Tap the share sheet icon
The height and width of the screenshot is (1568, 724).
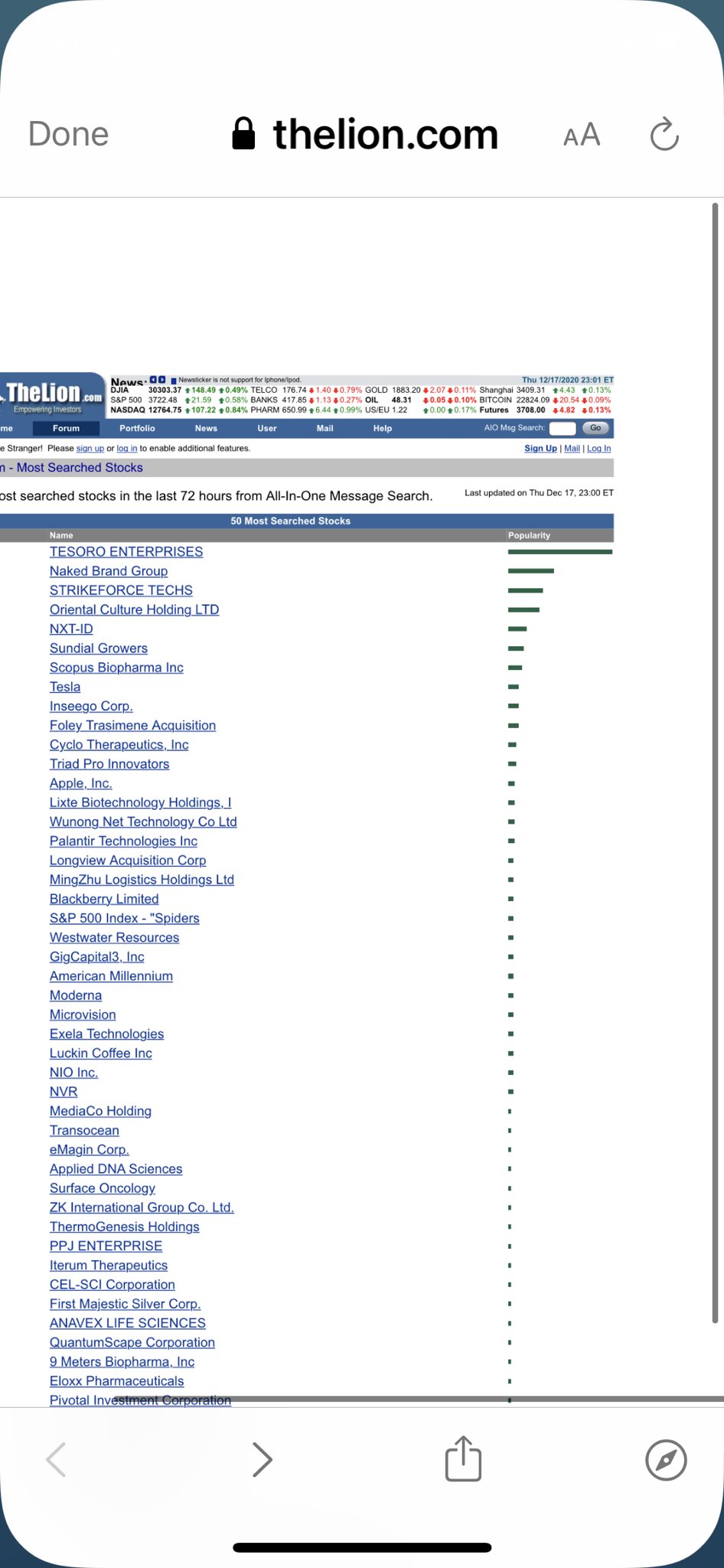463,1459
